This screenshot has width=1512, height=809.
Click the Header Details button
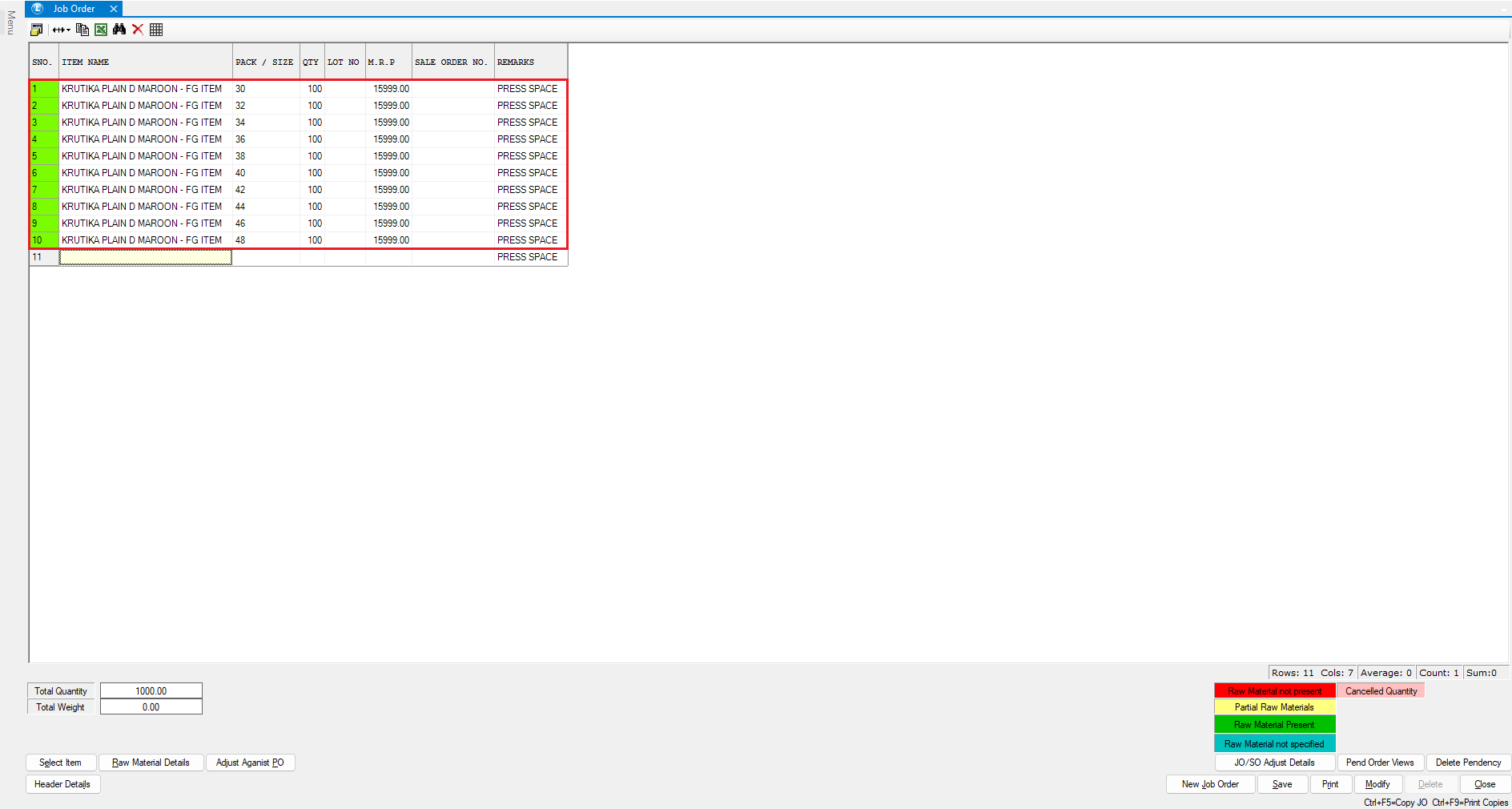pos(62,784)
